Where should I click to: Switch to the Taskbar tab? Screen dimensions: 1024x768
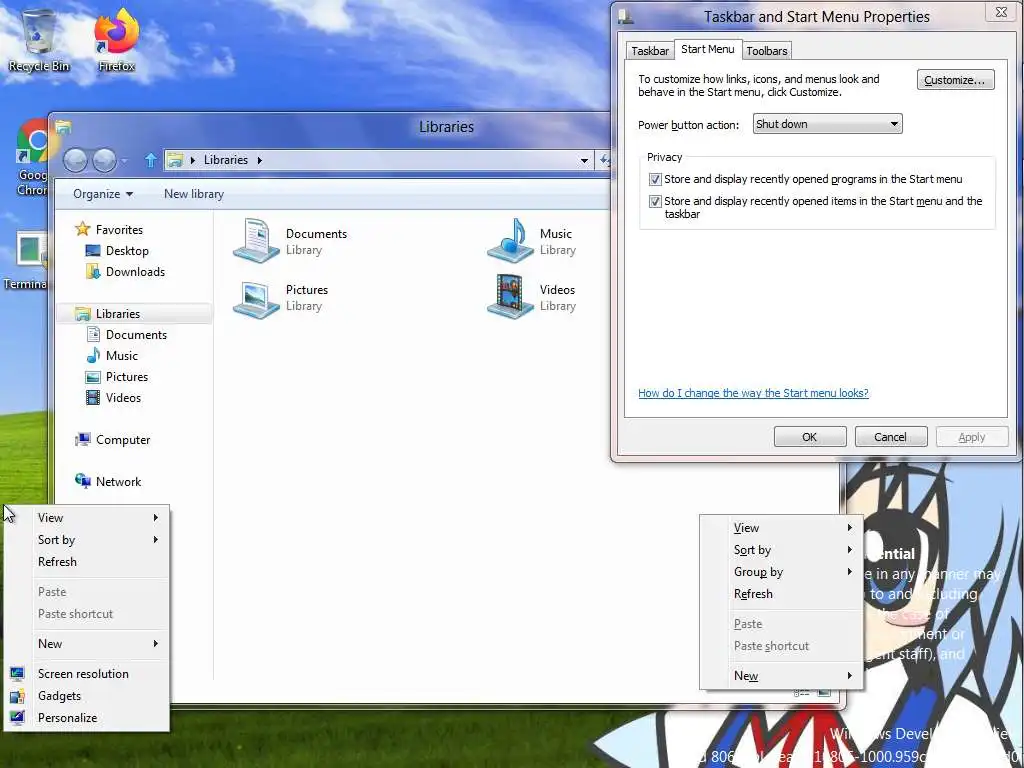click(x=650, y=51)
